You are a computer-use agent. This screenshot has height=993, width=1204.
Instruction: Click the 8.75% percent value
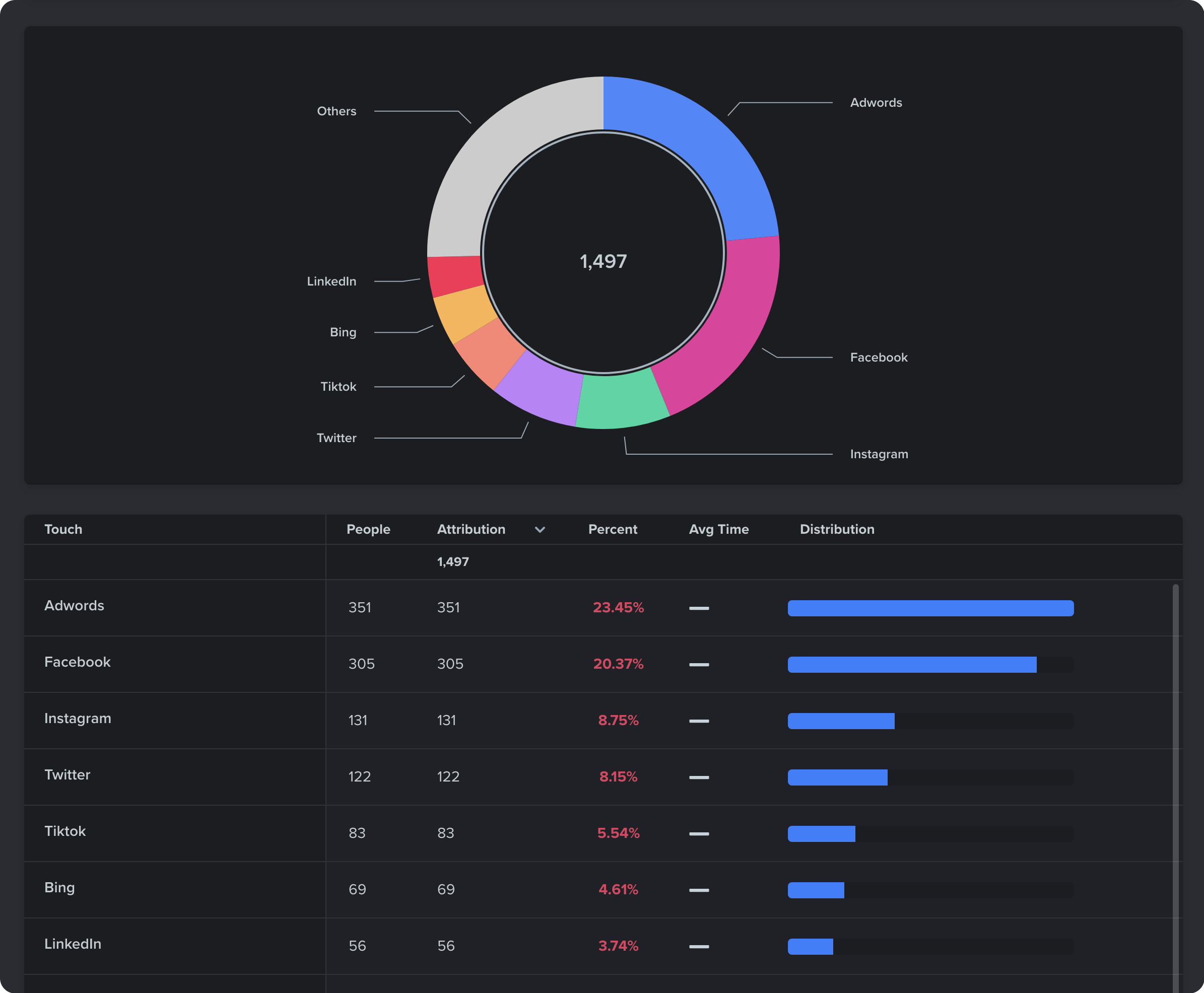tap(618, 721)
